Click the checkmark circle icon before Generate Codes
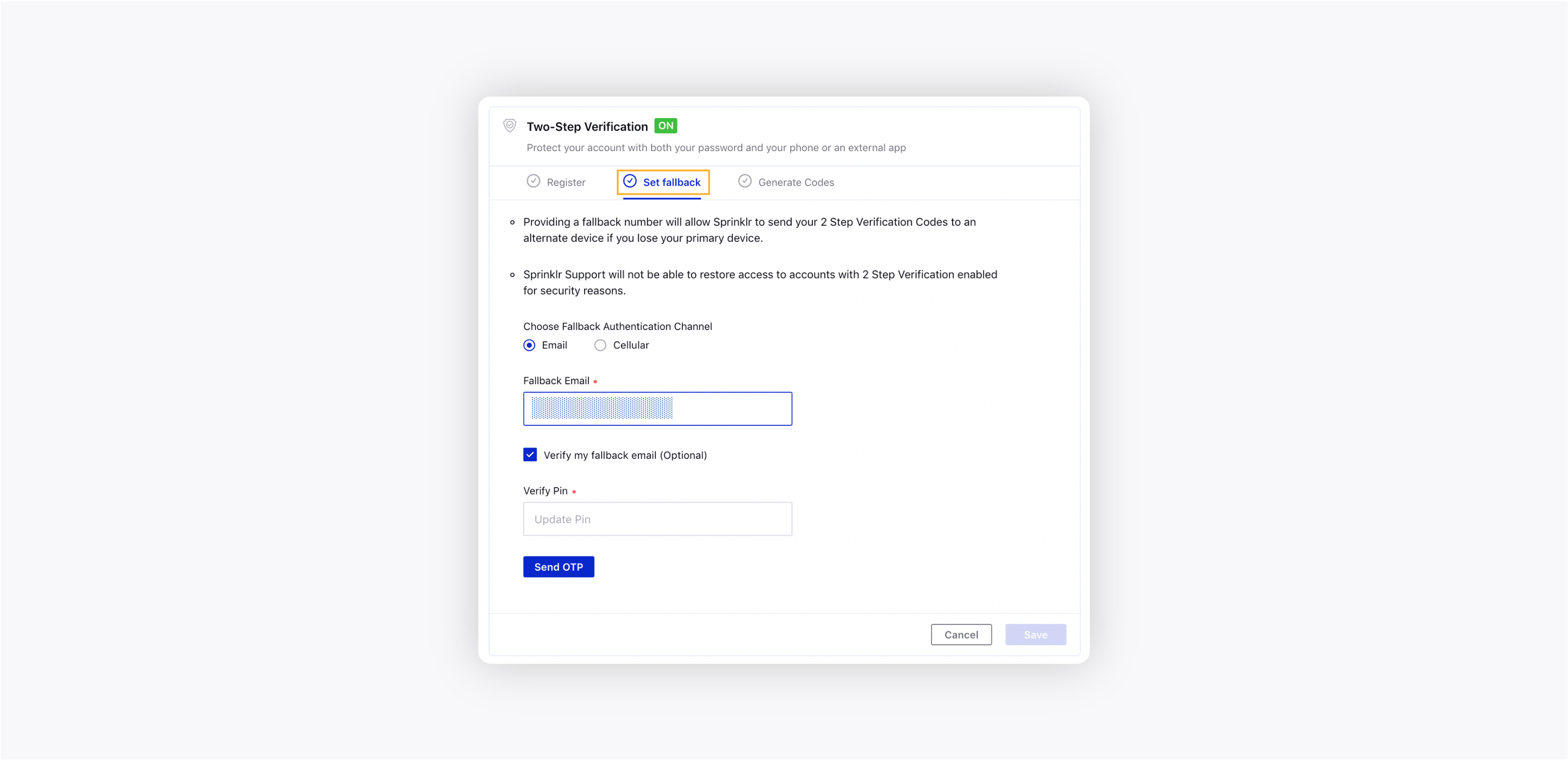 tap(744, 181)
